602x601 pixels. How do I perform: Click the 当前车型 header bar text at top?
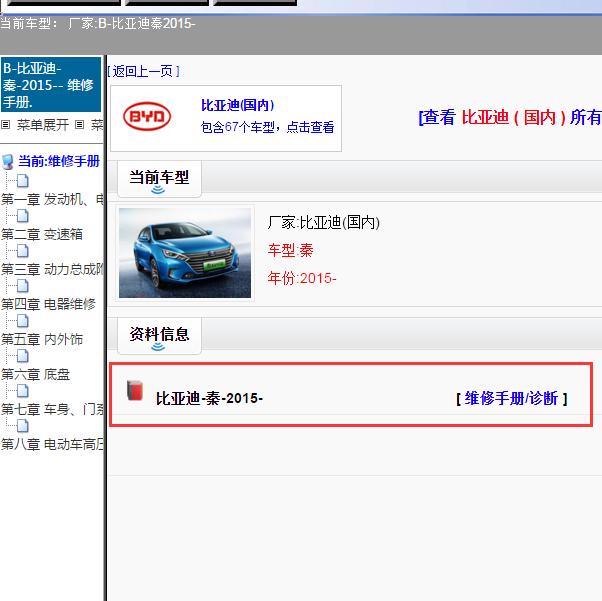(x=98, y=23)
